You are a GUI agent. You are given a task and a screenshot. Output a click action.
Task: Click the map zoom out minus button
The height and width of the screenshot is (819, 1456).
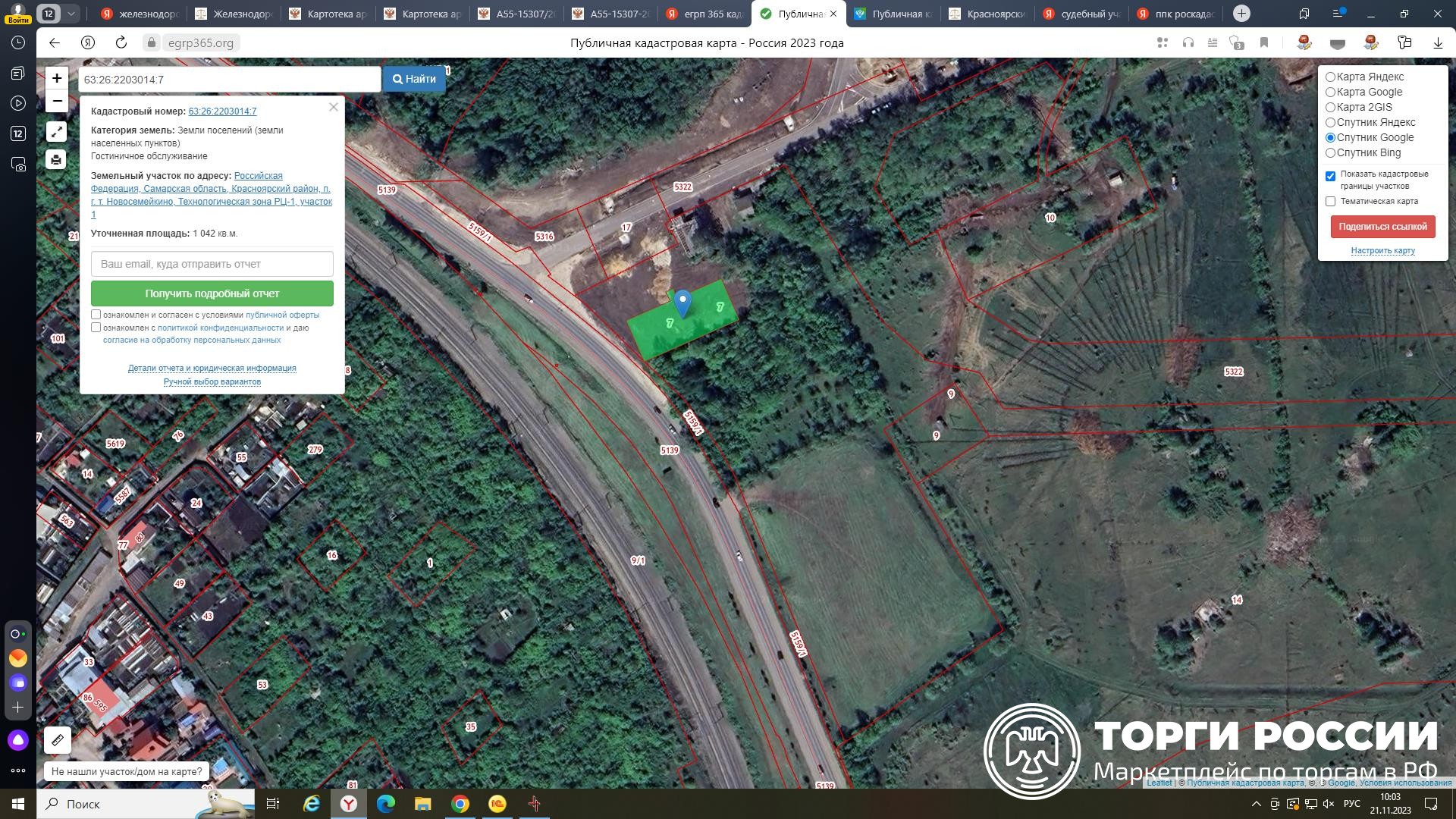(x=57, y=101)
